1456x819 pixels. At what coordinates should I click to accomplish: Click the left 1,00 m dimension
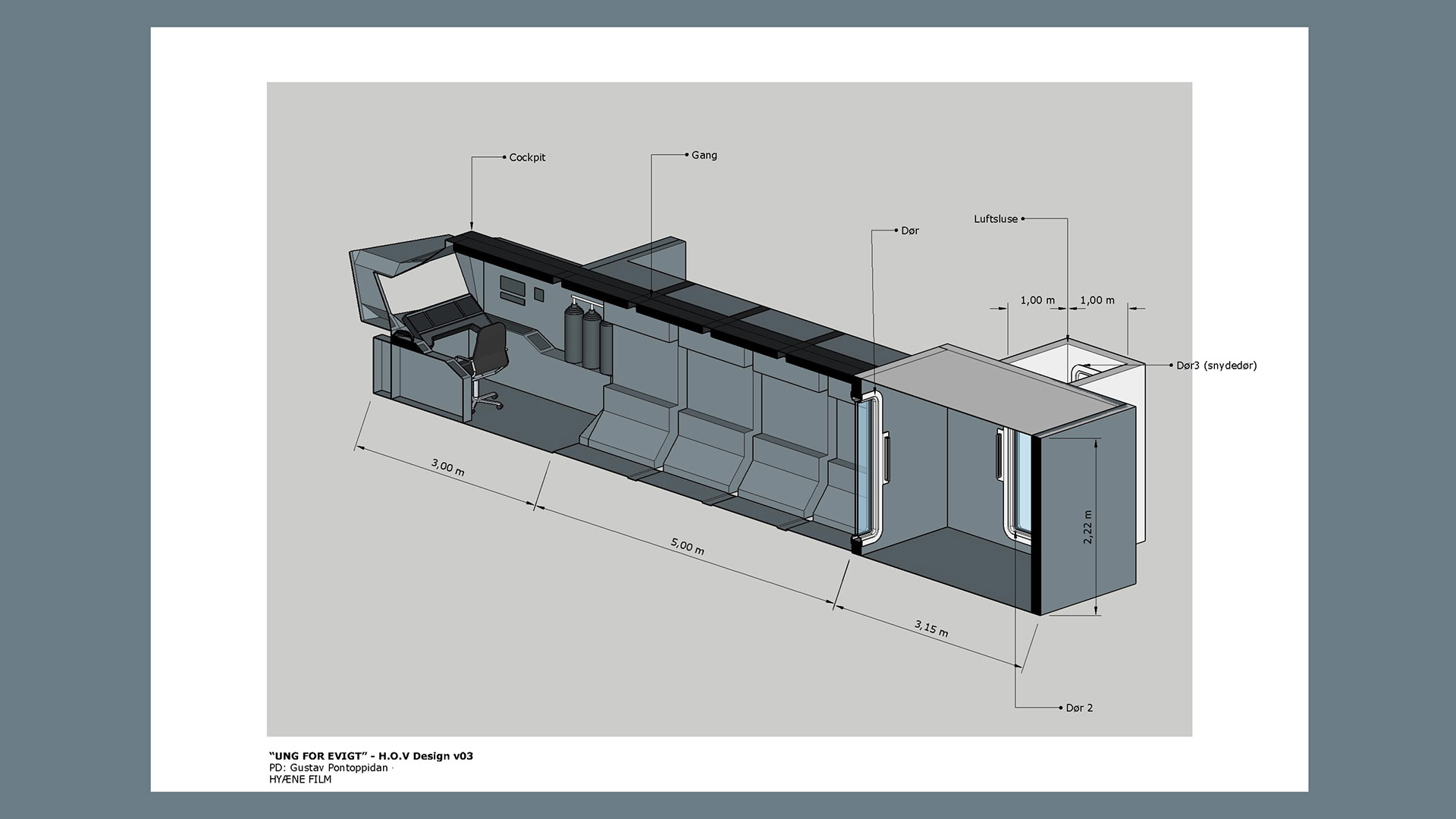point(1037,300)
